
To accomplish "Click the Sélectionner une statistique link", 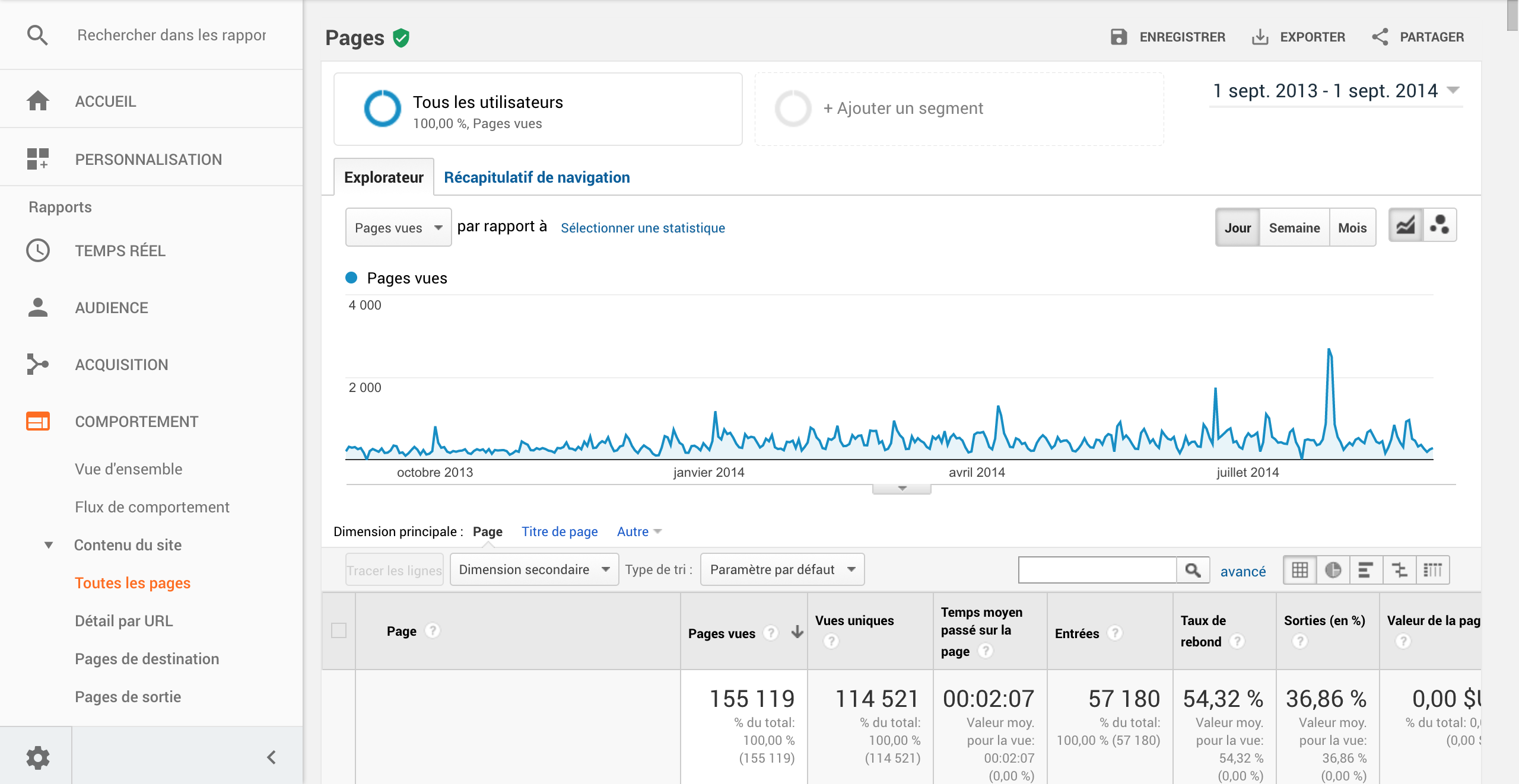I will 643,228.
